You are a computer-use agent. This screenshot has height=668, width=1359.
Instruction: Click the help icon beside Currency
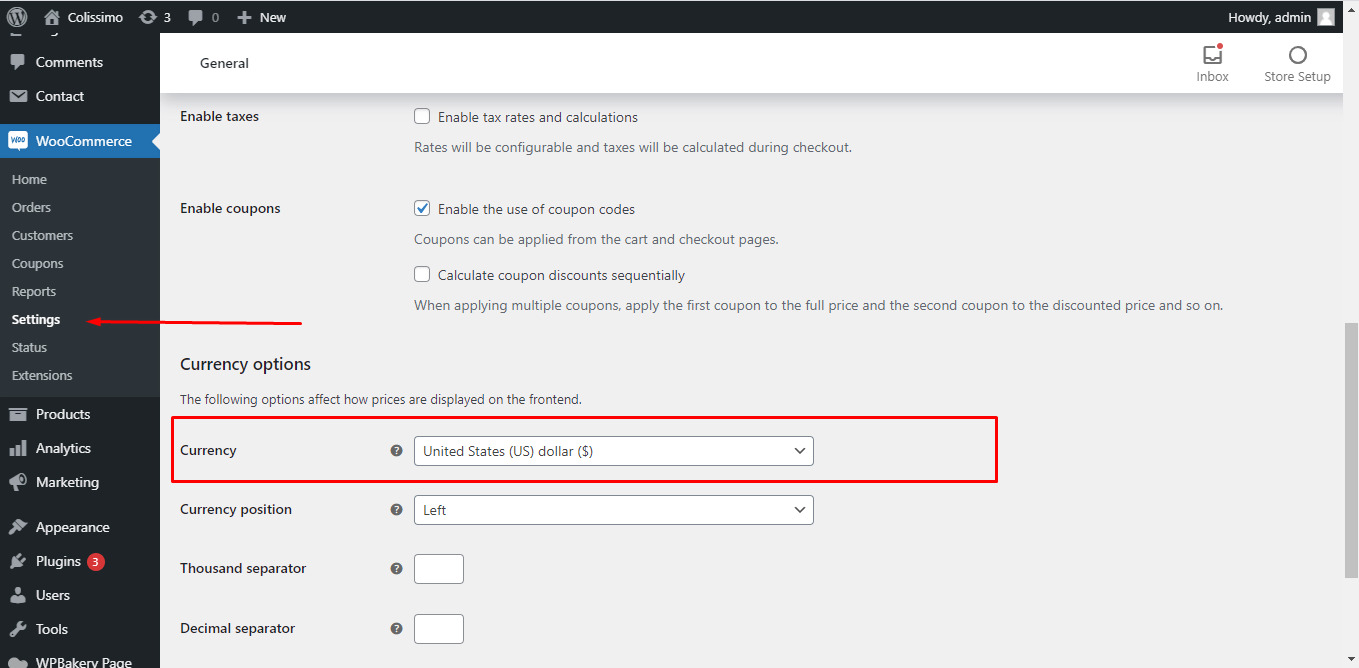[x=396, y=451]
